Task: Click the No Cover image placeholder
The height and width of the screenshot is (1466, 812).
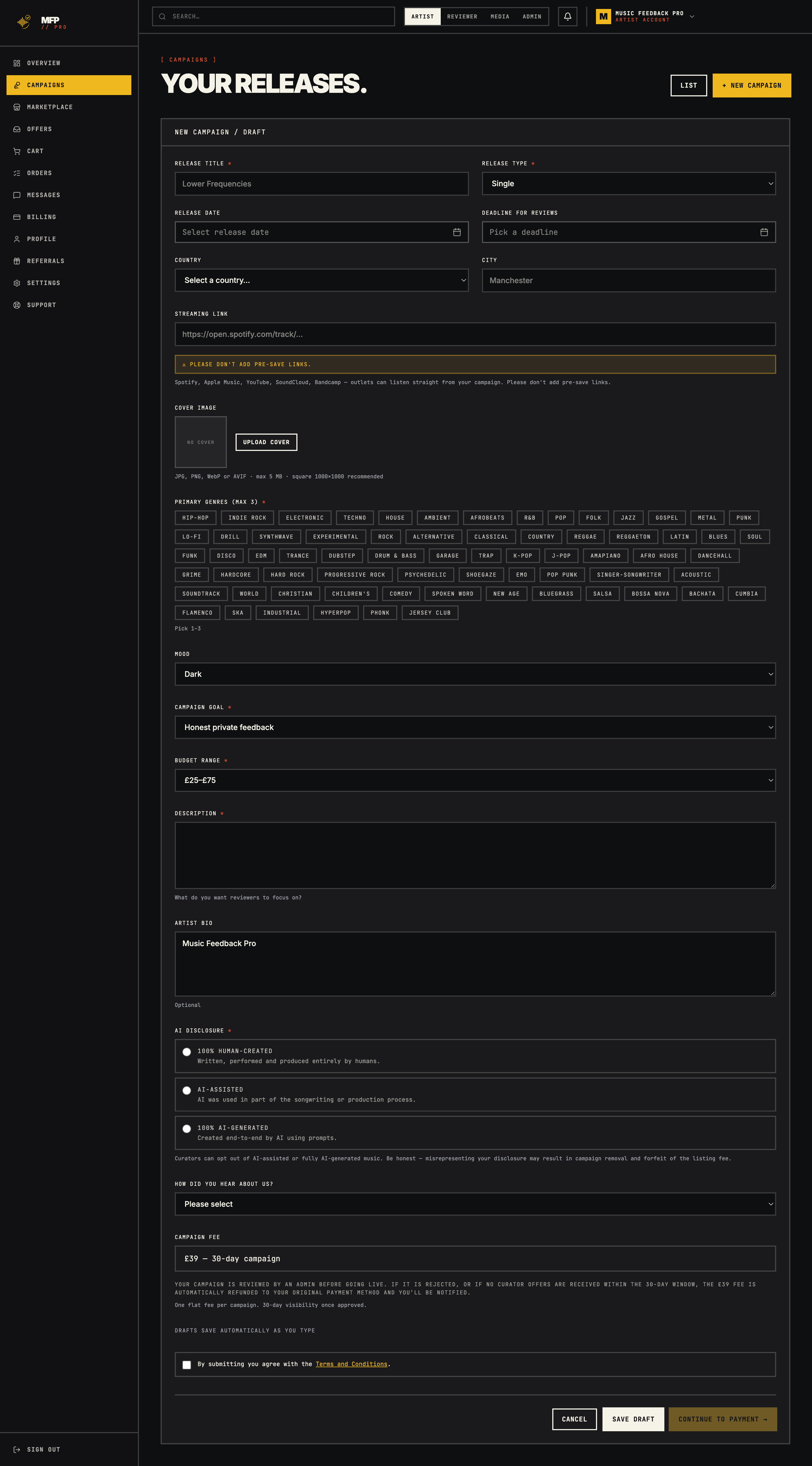Action: 201,442
